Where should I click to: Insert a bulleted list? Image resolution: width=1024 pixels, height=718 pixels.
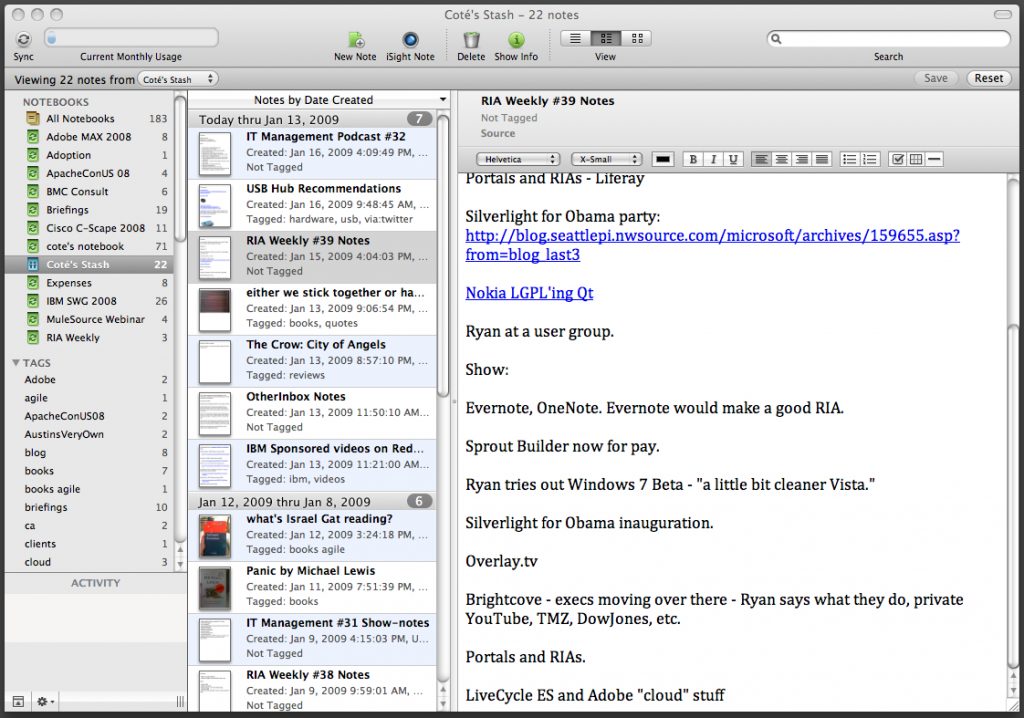tap(849, 159)
